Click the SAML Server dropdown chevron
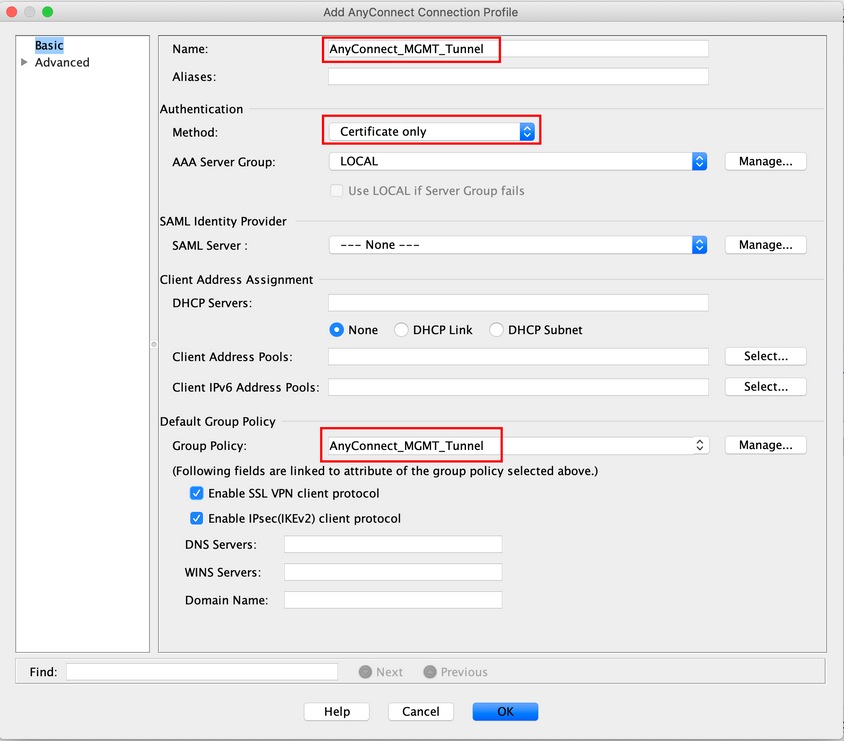 coord(699,244)
